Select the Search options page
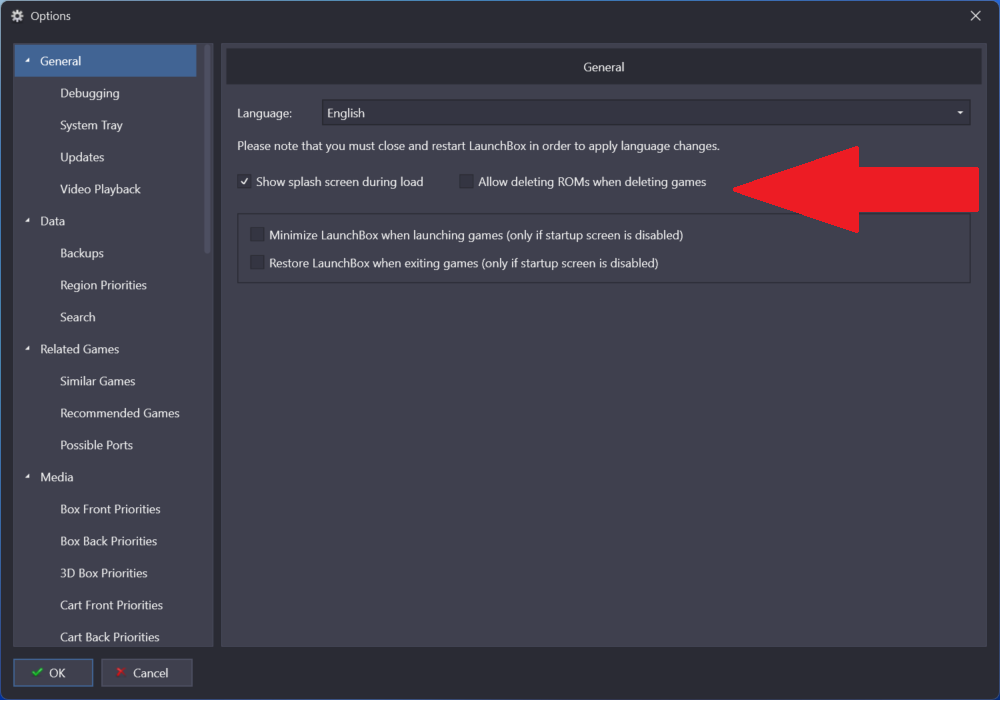Screen dimensions: 1001x702 tap(78, 317)
